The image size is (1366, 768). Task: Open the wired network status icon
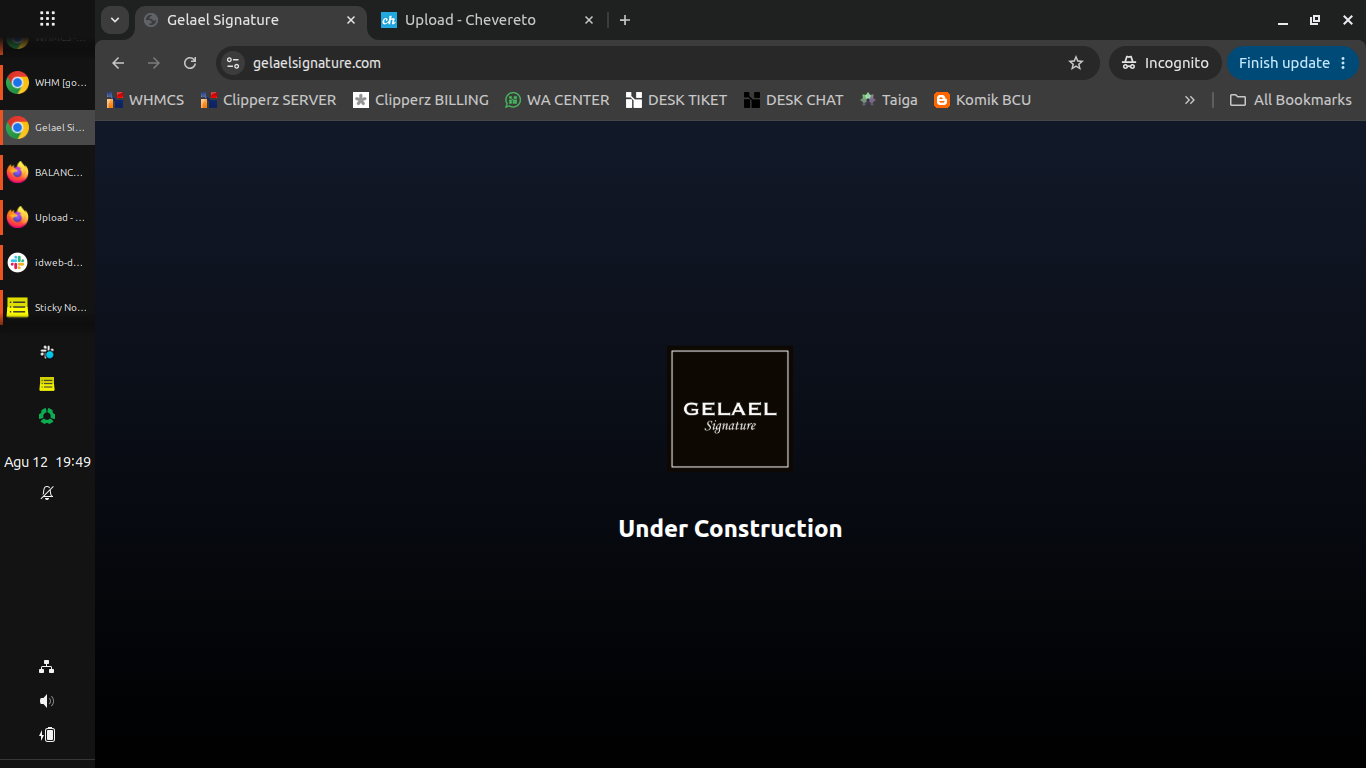(x=47, y=667)
